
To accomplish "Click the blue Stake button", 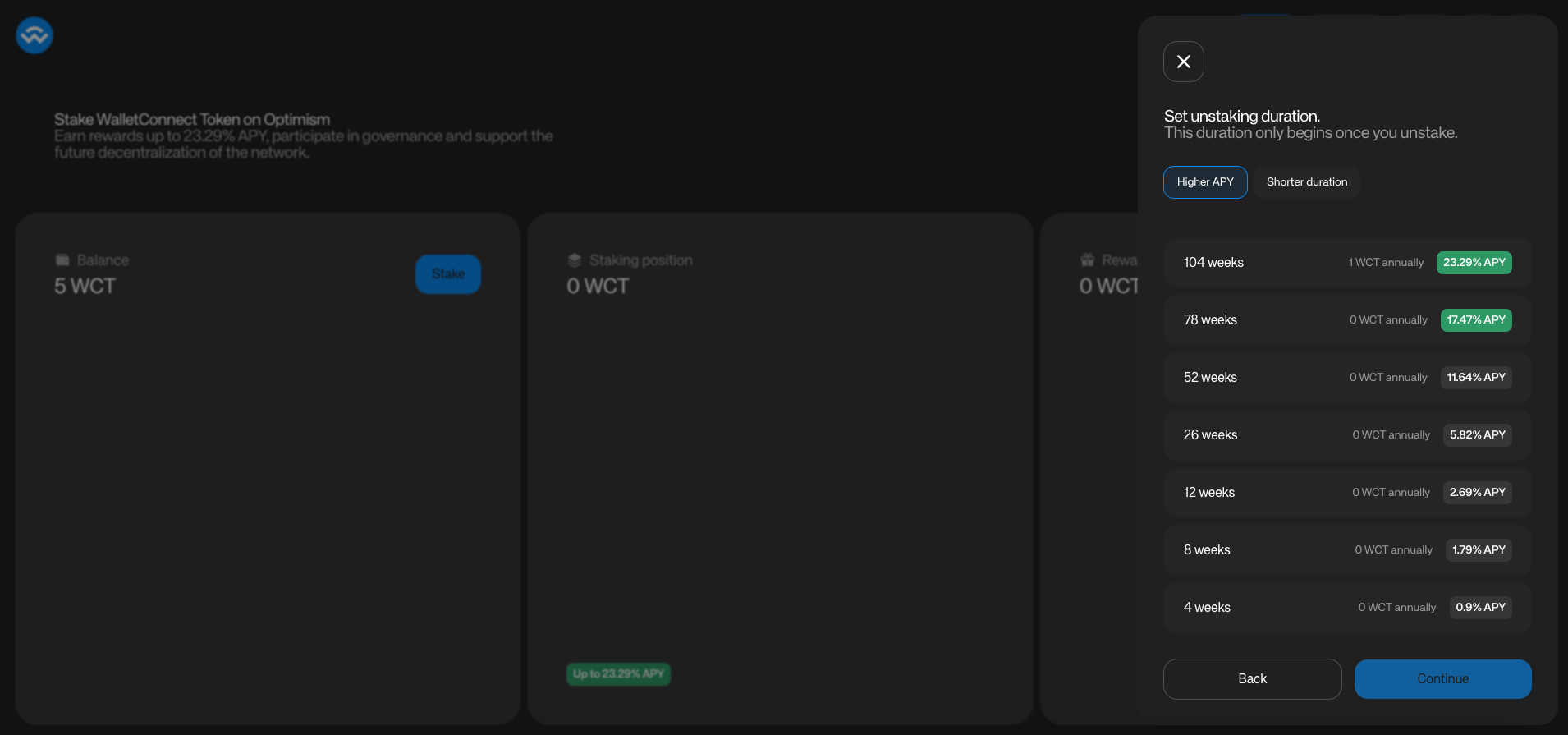I will point(447,274).
